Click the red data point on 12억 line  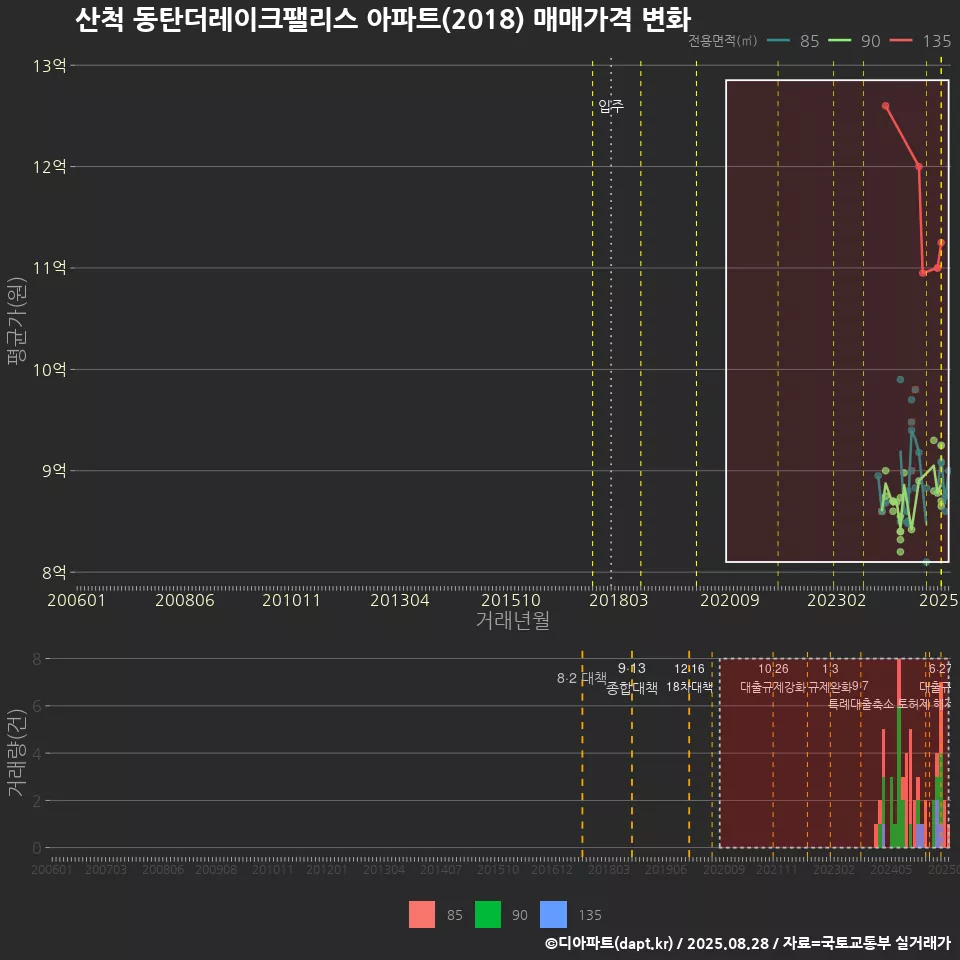tap(919, 167)
